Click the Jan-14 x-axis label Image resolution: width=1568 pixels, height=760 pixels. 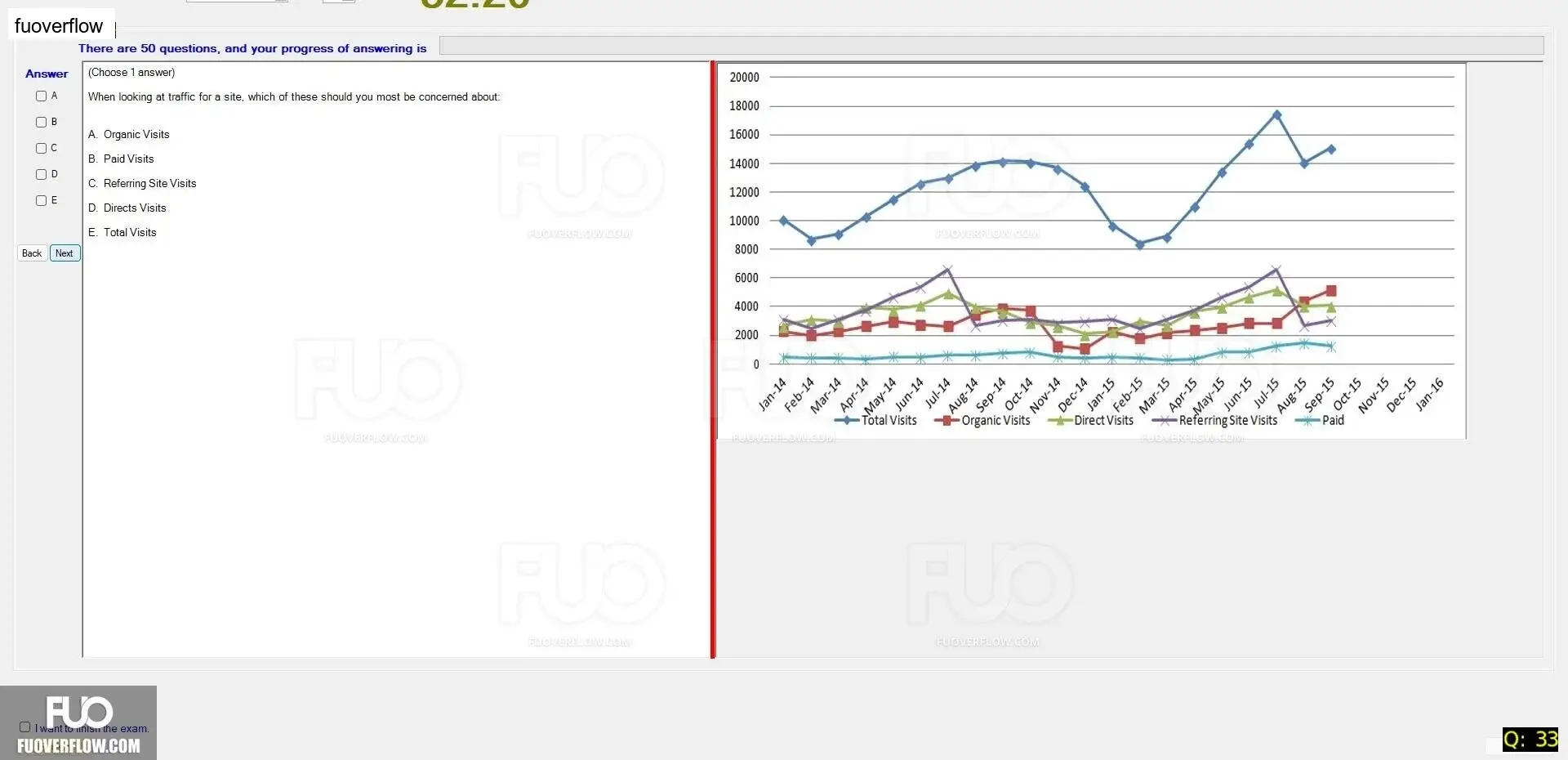(773, 394)
